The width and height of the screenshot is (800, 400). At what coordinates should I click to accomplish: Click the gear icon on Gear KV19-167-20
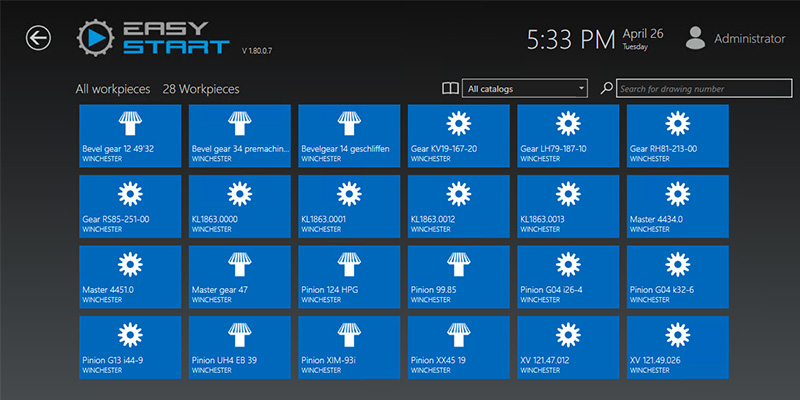point(459,123)
